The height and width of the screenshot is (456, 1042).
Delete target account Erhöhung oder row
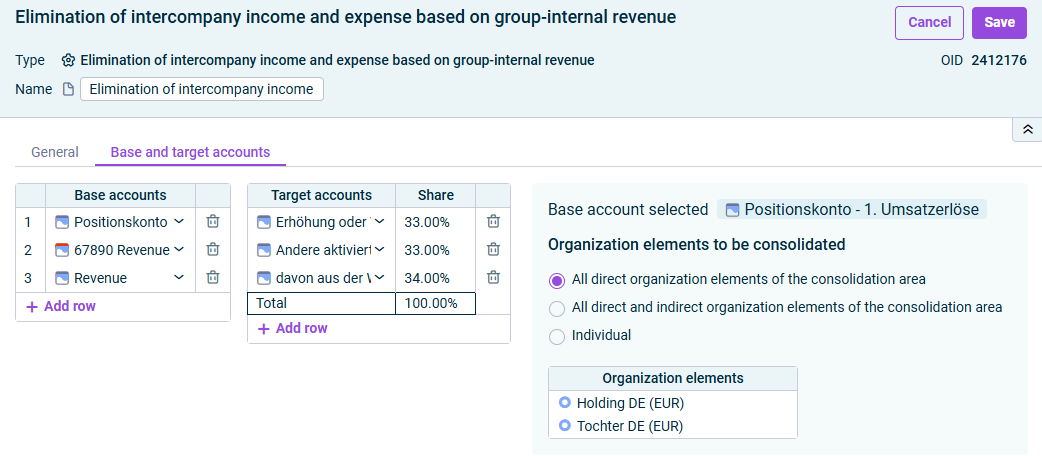coord(493,222)
